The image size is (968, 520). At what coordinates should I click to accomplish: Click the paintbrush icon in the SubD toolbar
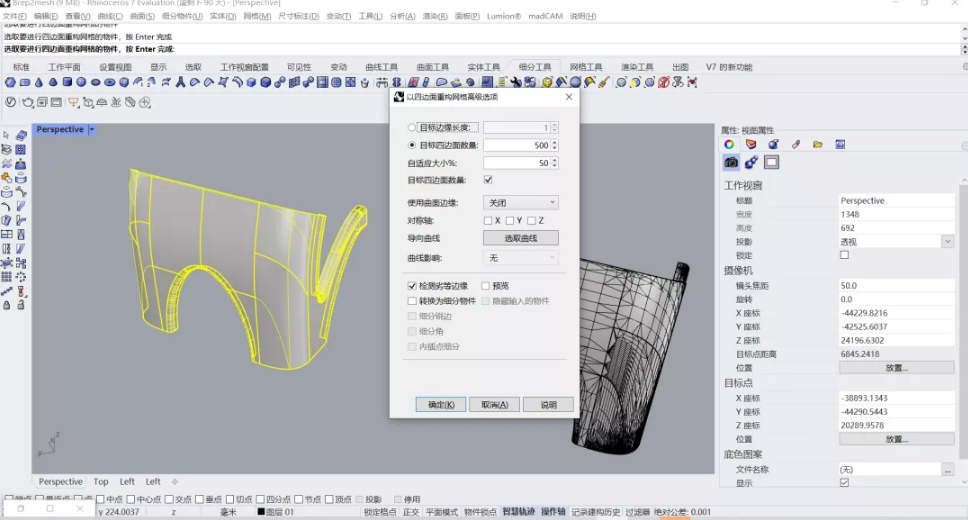604,82
